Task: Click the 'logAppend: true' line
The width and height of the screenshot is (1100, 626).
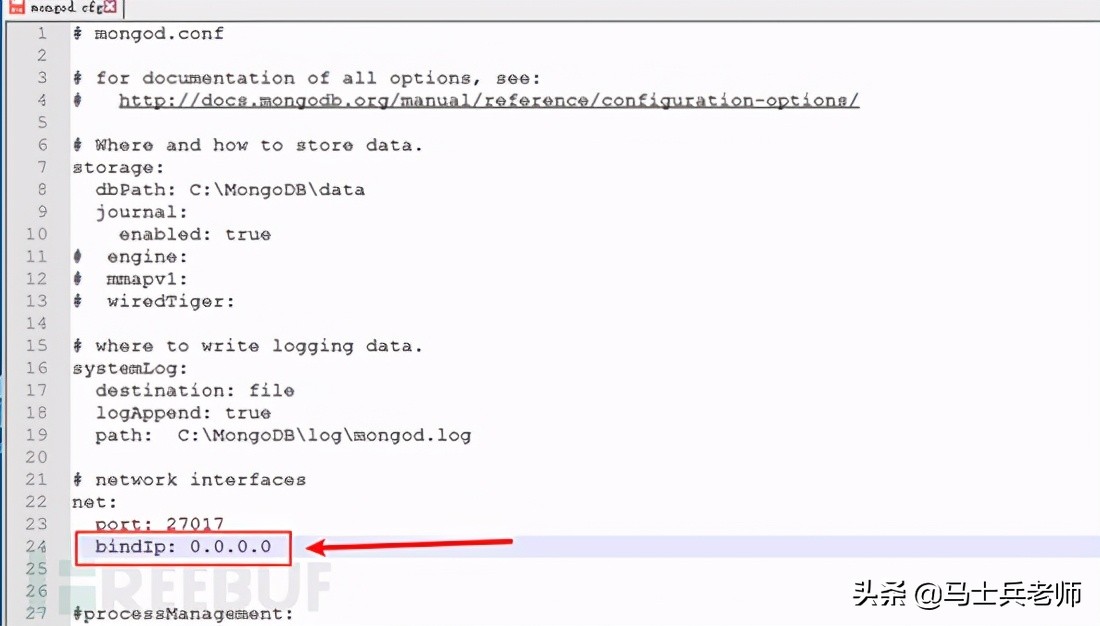Action: point(183,413)
